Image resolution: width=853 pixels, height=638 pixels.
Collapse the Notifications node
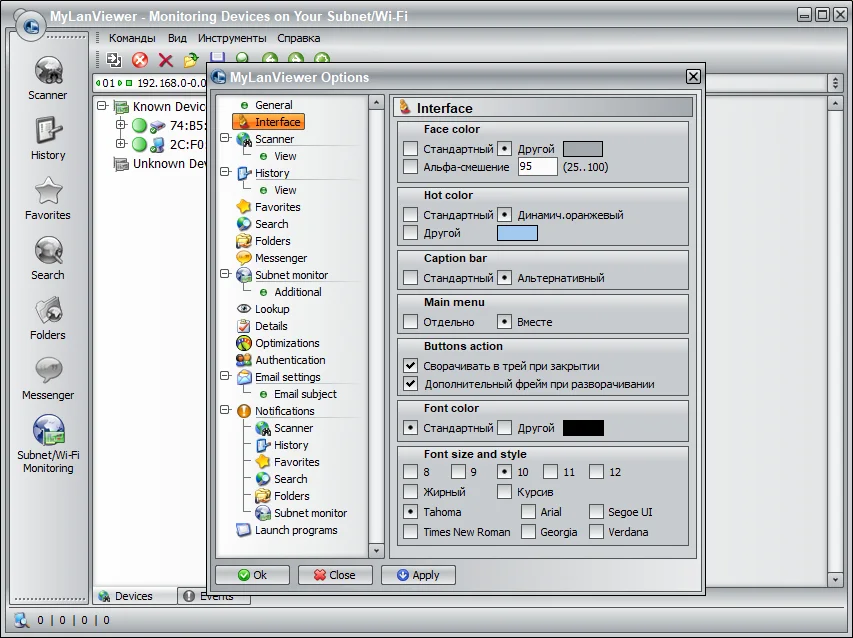pyautogui.click(x=225, y=410)
